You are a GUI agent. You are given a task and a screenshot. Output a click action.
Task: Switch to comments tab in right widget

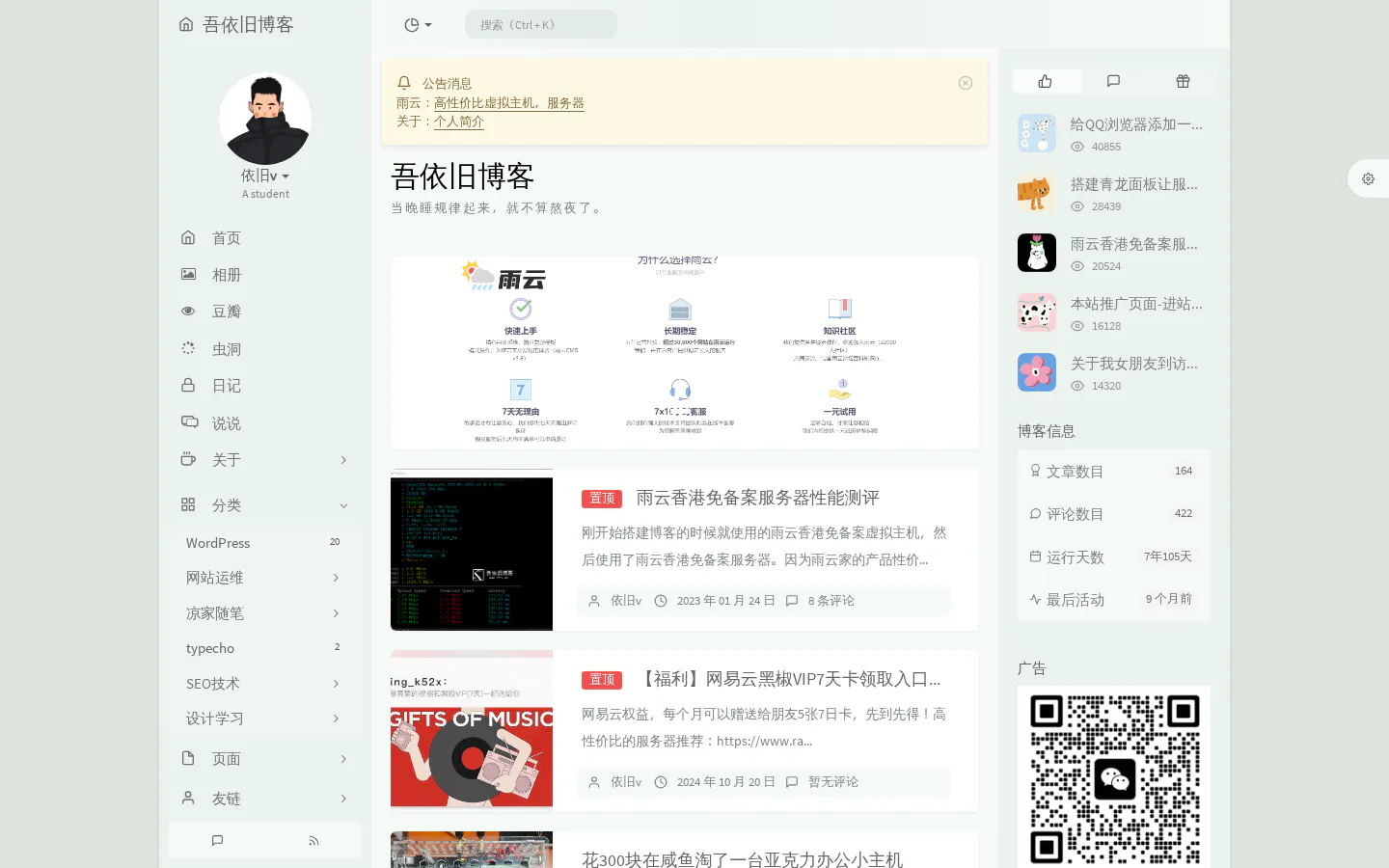click(x=1113, y=81)
